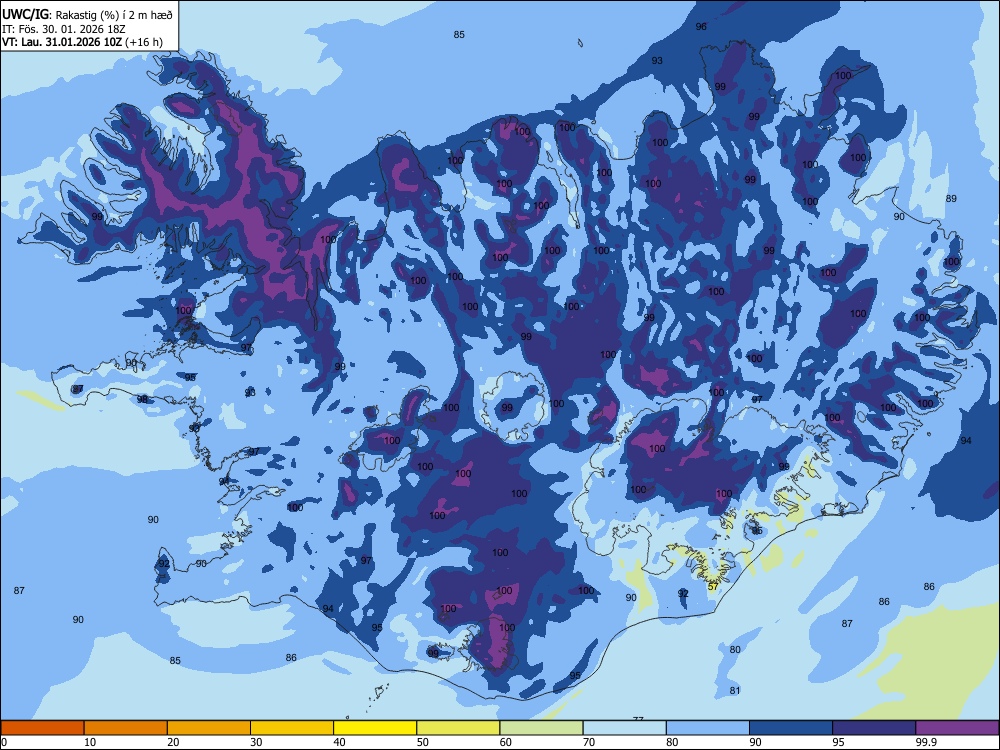The height and width of the screenshot is (750, 1000).
Task: Click the 40–50 bright yellow legend swatch
Action: click(x=375, y=728)
